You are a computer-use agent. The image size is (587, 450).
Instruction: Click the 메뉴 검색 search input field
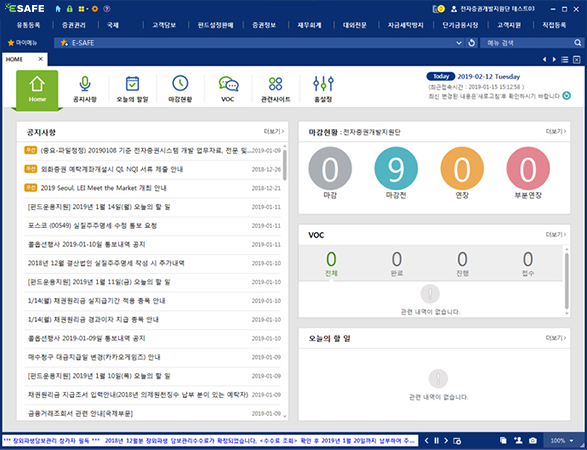(528, 43)
